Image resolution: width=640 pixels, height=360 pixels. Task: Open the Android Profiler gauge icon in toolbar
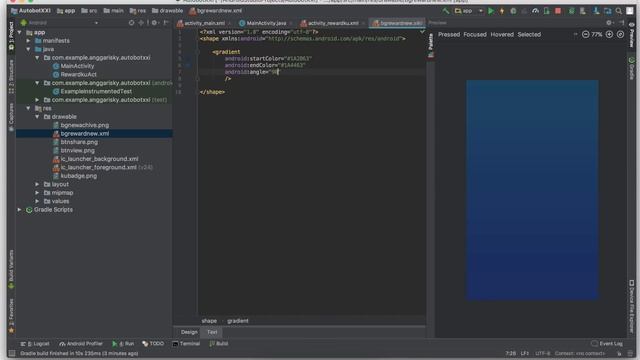coord(535,11)
